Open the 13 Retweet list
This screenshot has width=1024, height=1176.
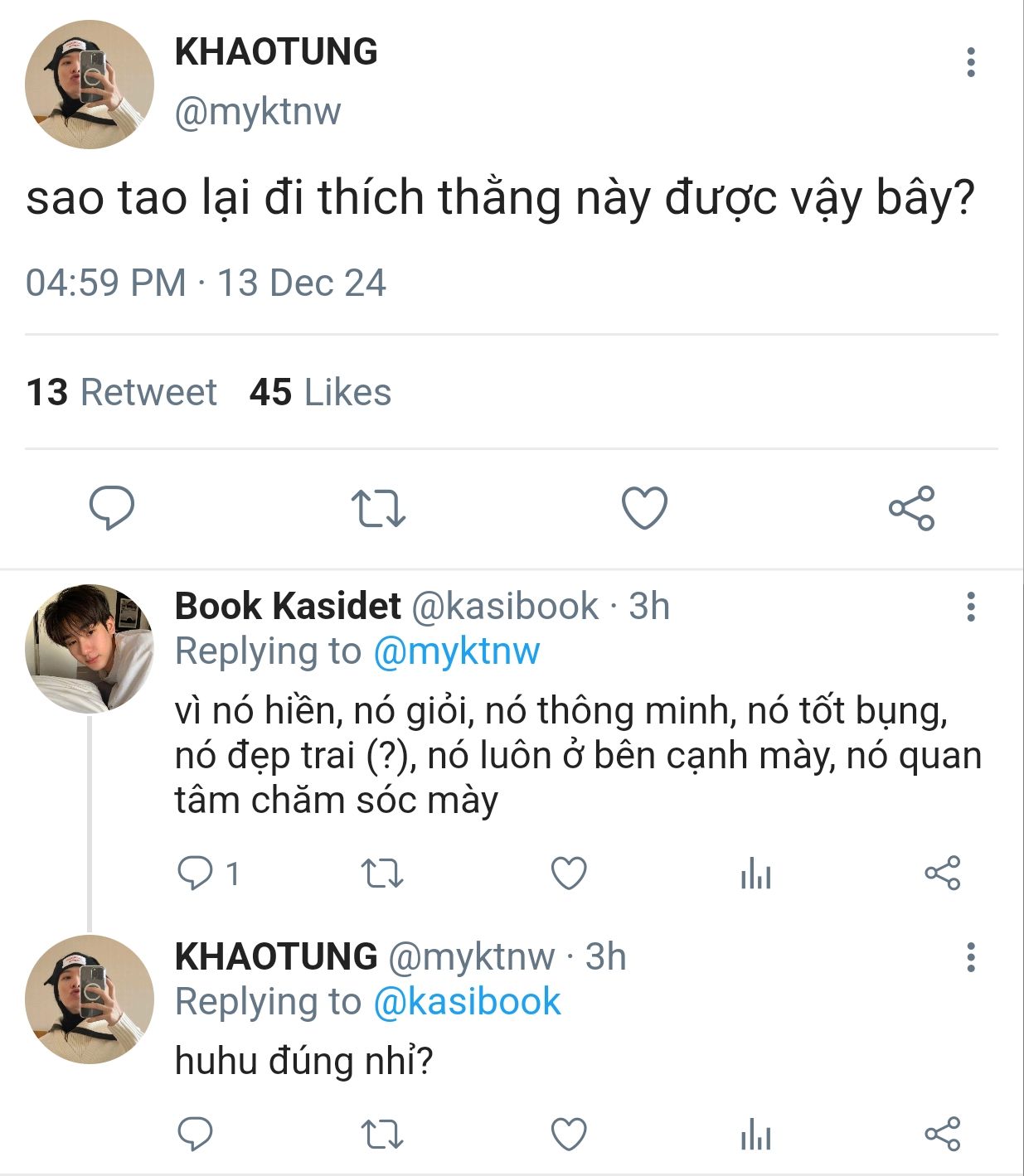click(x=121, y=392)
